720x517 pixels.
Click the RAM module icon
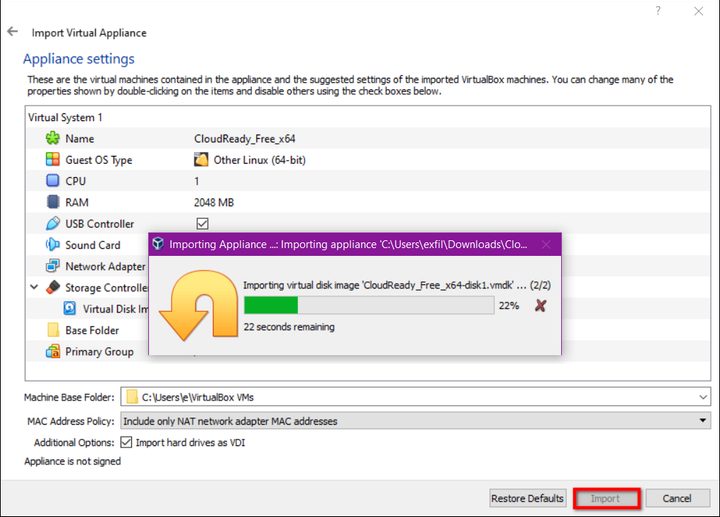[53, 202]
